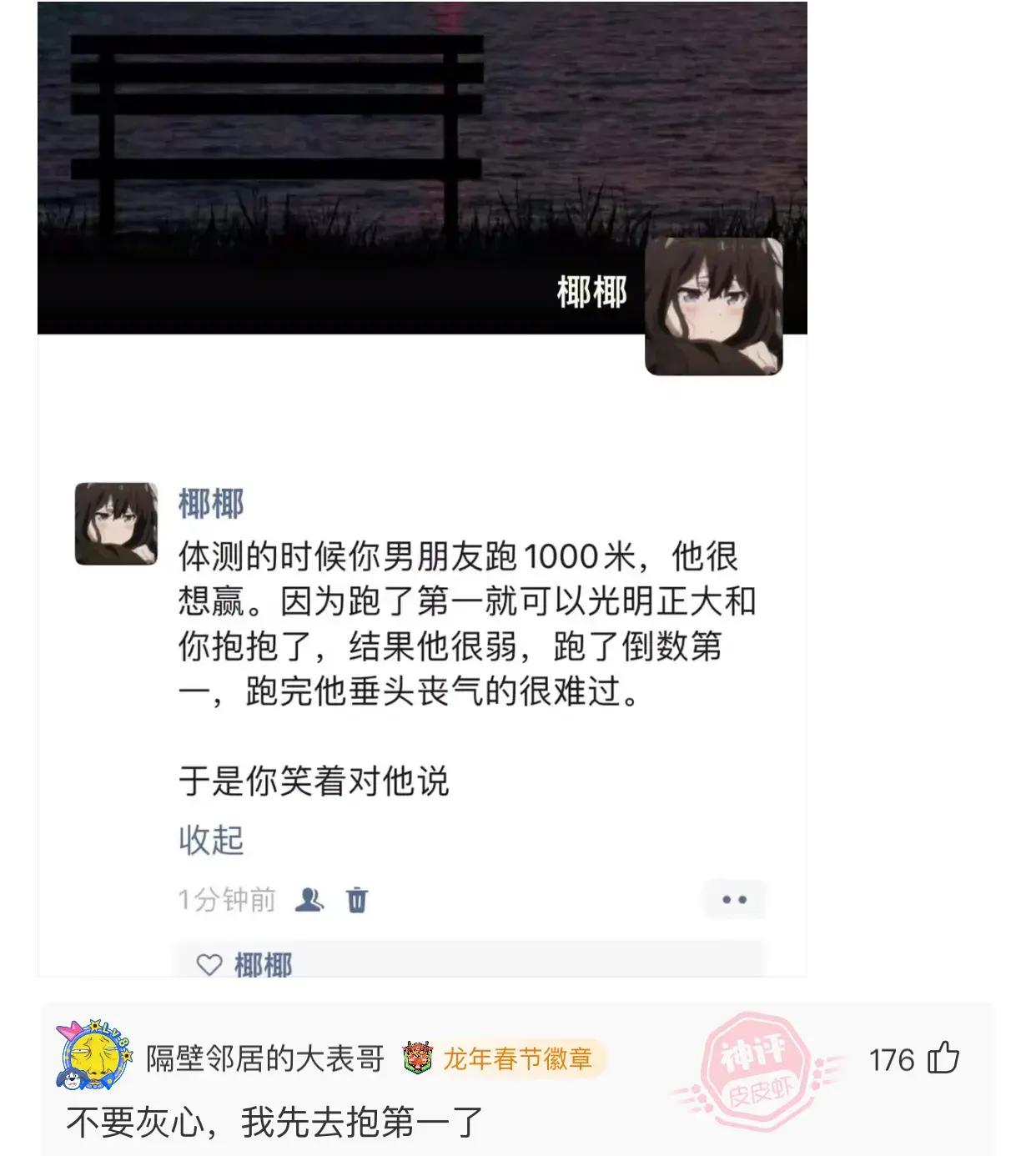Viewport: 1036px width, 1156px height.
Task: Collapse the post with 收起
Action: point(211,840)
